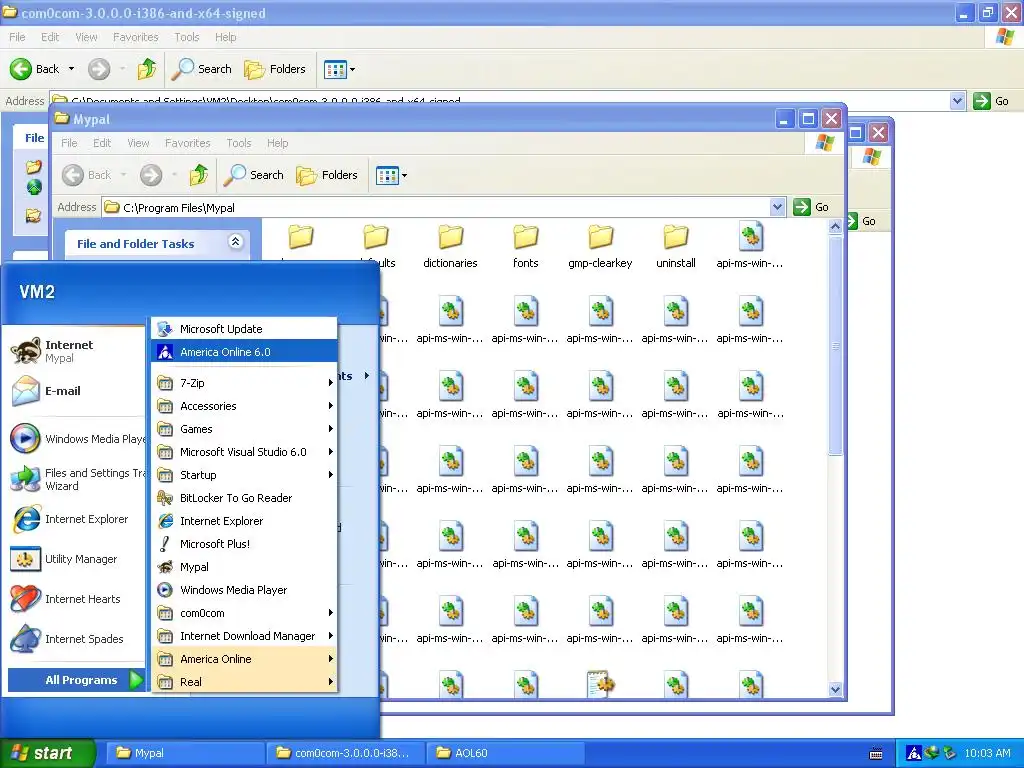Expand the Real program group arrow

click(x=330, y=681)
